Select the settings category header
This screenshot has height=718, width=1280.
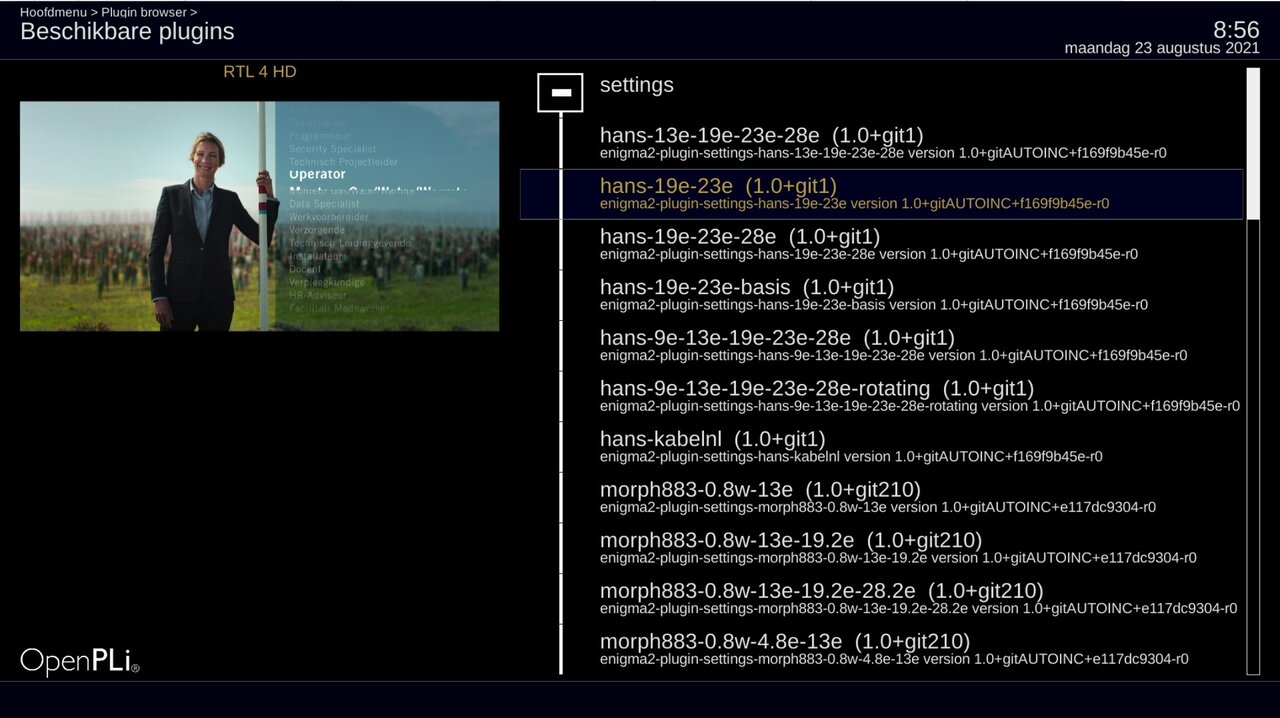(637, 86)
